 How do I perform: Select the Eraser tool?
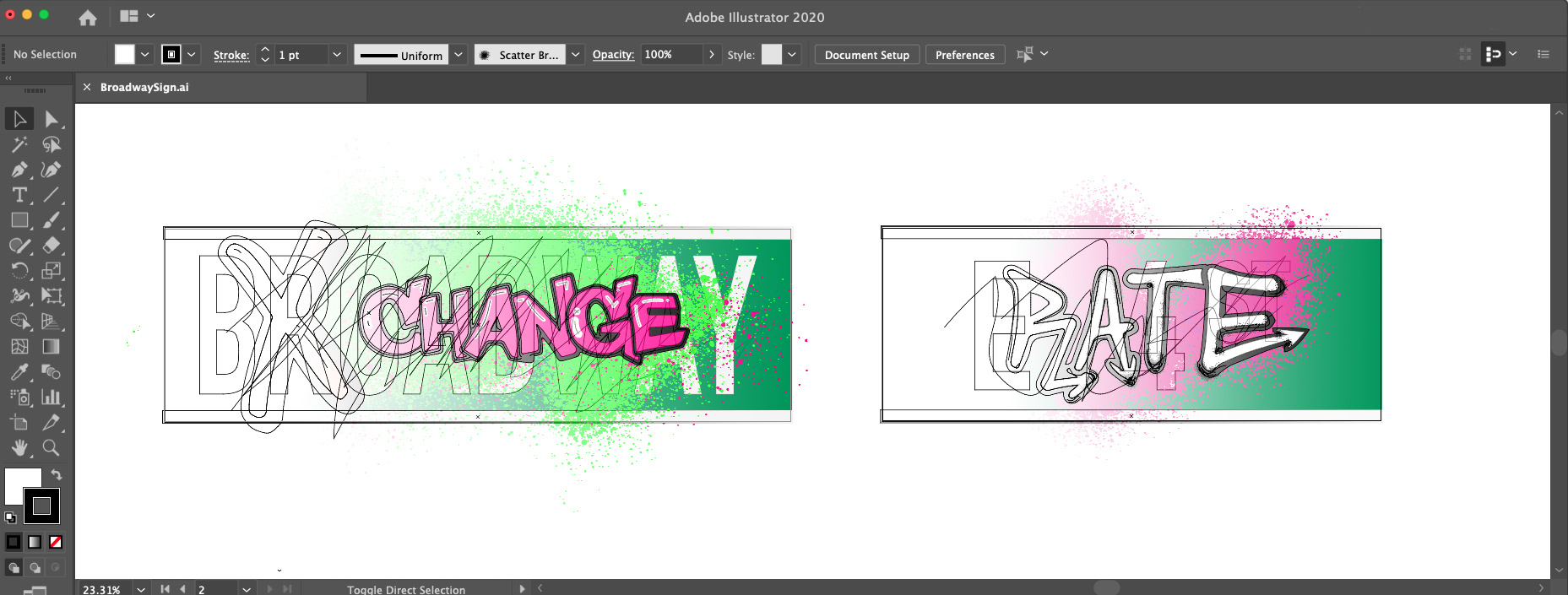point(52,246)
